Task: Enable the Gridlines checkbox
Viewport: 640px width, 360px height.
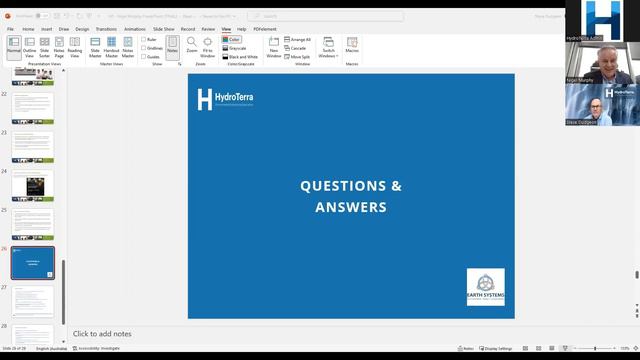Action: pos(152,48)
